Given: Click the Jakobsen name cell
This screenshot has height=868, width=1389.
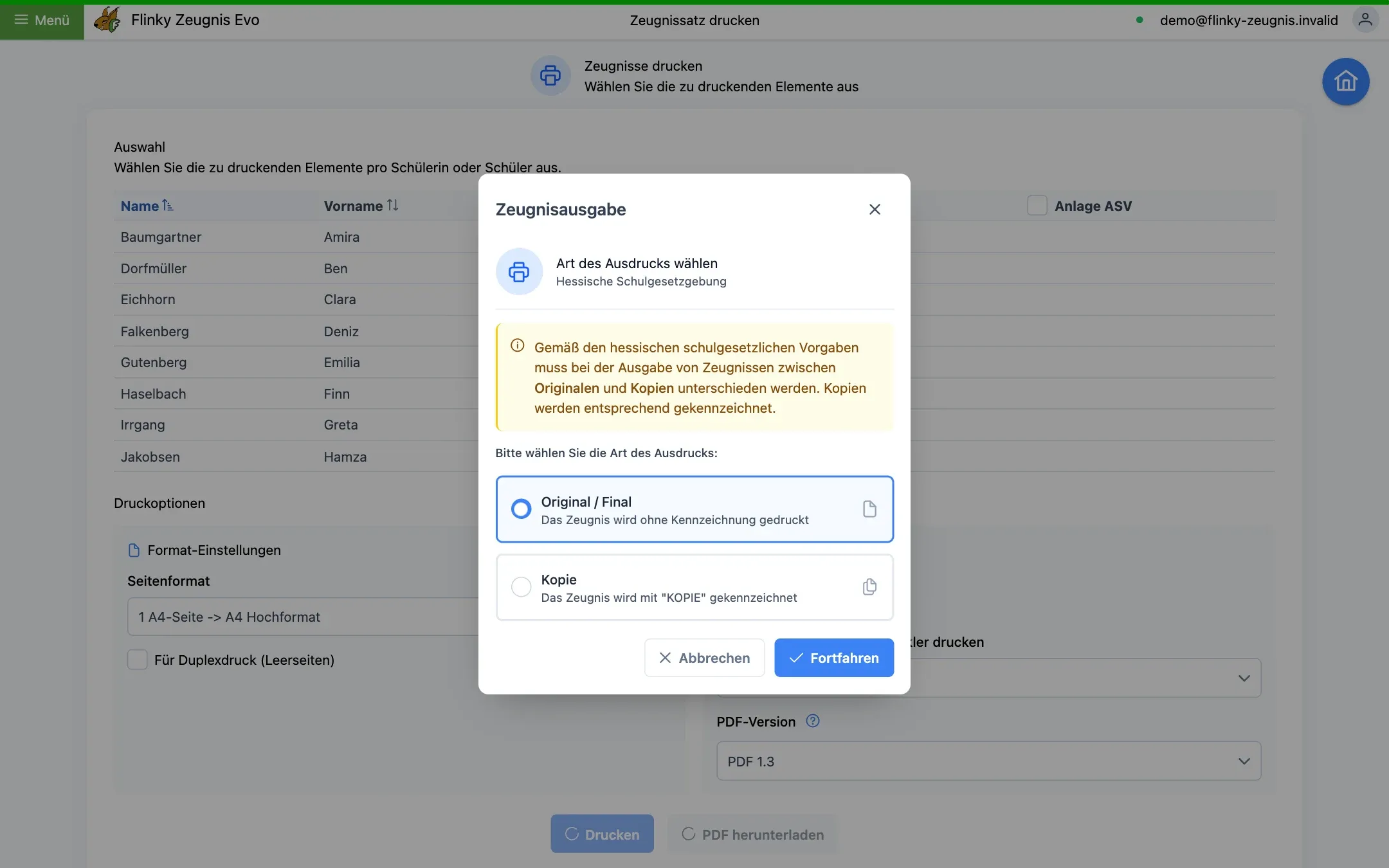Looking at the screenshot, I should pyautogui.click(x=150, y=457).
